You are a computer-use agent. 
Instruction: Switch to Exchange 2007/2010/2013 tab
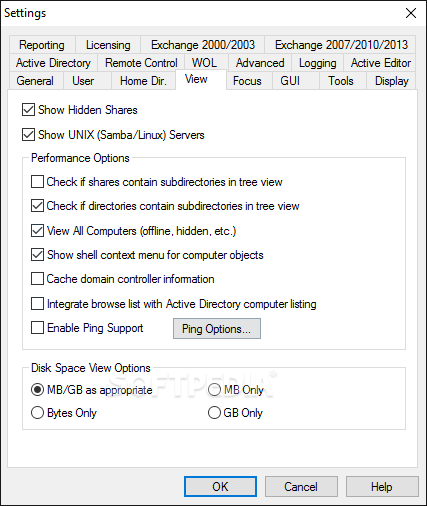tap(341, 45)
